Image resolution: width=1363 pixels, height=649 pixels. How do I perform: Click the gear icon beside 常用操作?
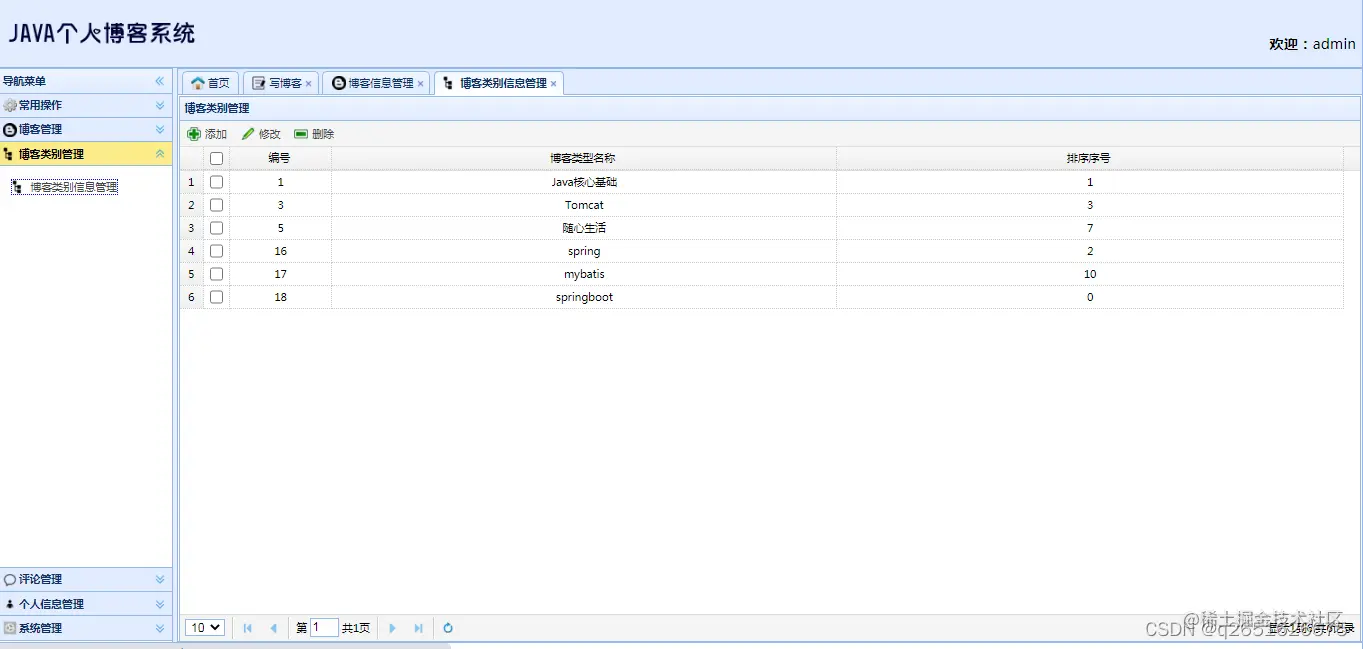(x=10, y=105)
